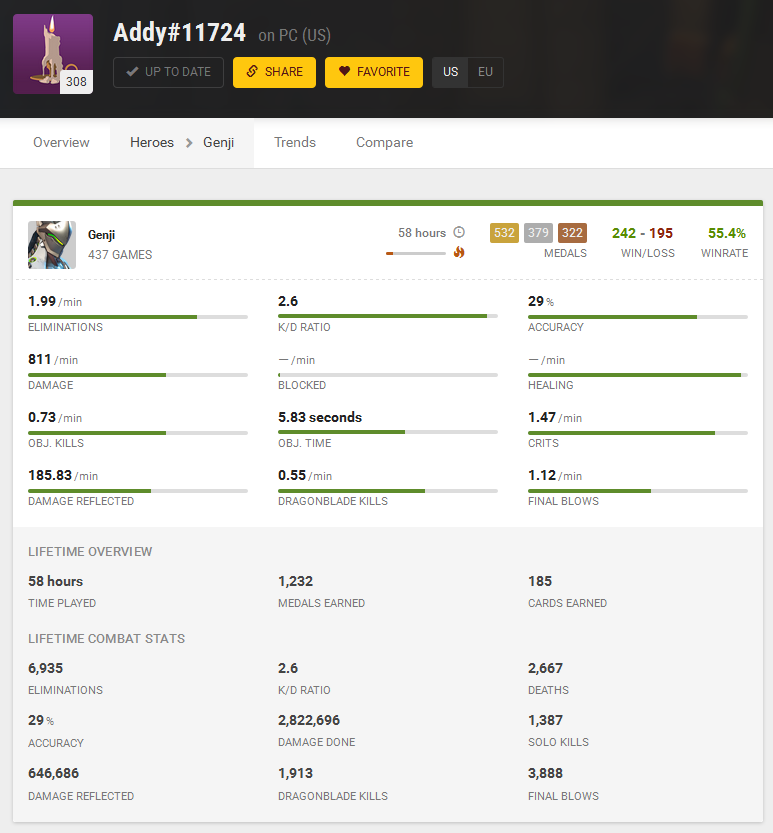Click the 1.99 /min eliminations value
773x833 pixels.
[x=55, y=302]
